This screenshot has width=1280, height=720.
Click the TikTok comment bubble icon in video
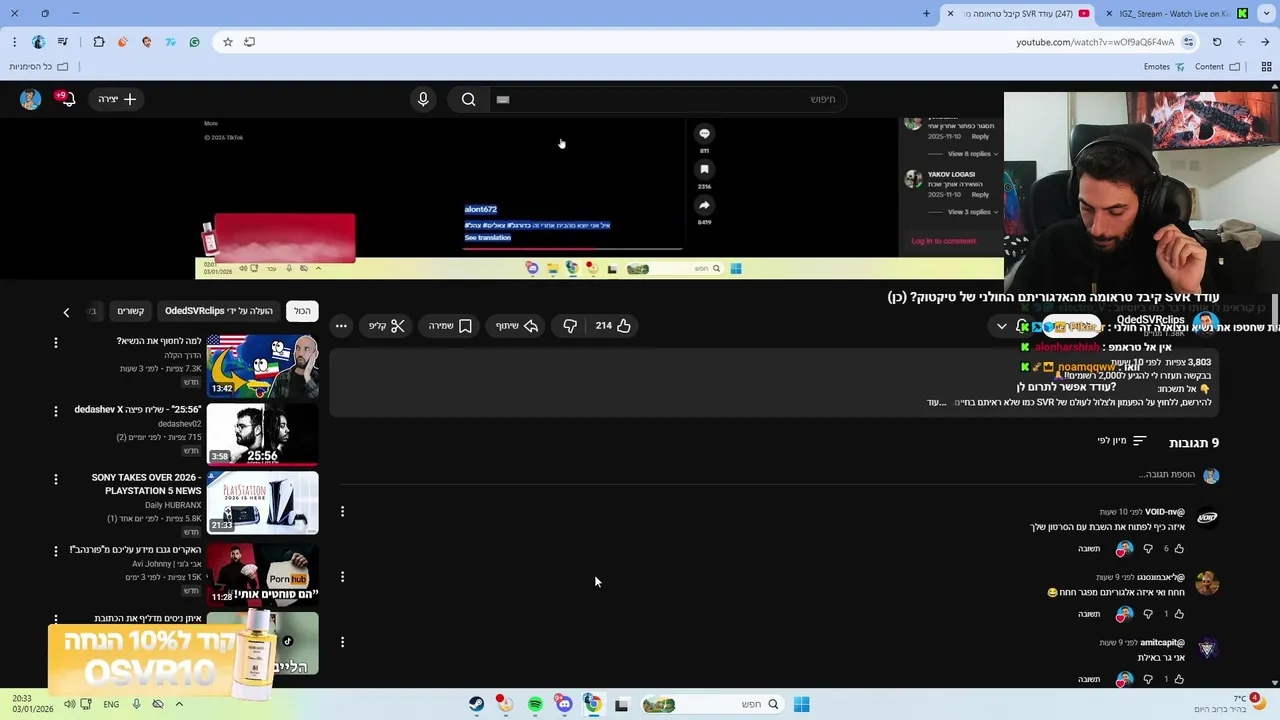point(704,134)
